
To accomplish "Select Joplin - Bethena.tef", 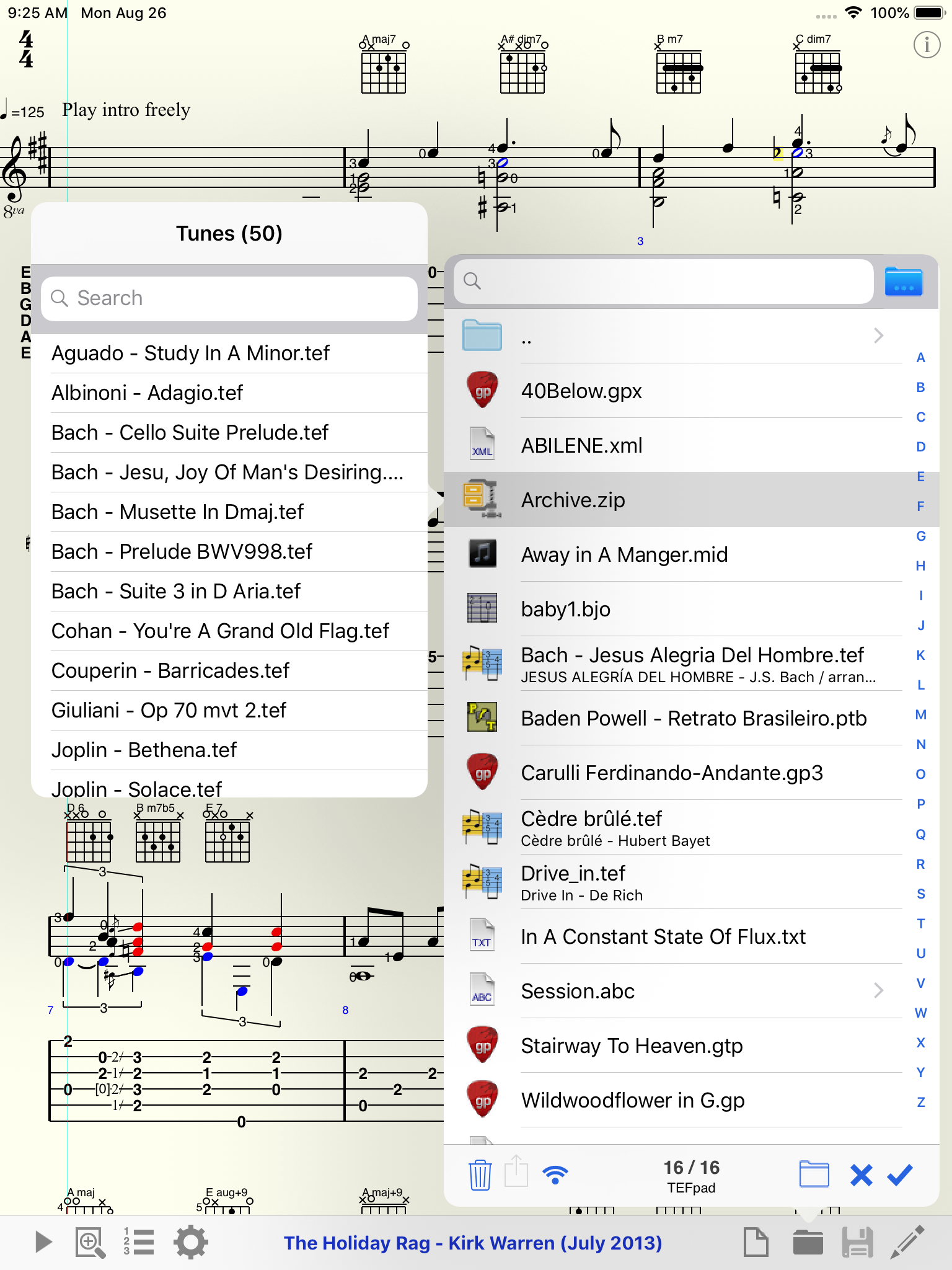I will pyautogui.click(x=229, y=750).
